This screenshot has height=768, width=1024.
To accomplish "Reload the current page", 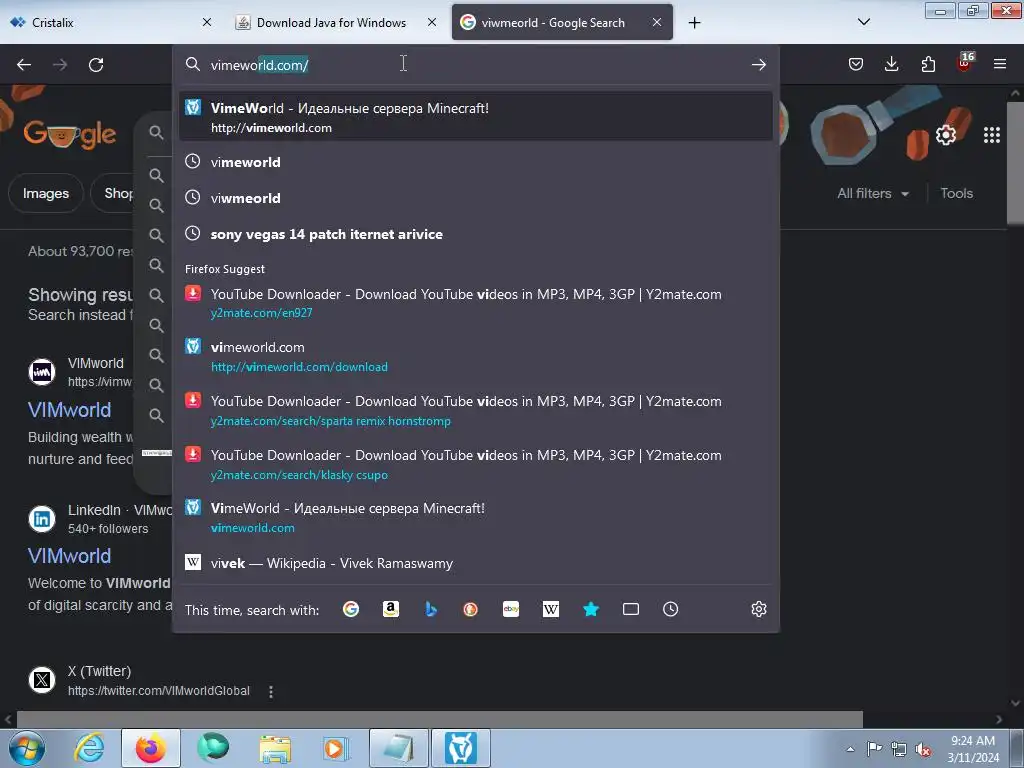I will (x=96, y=65).
